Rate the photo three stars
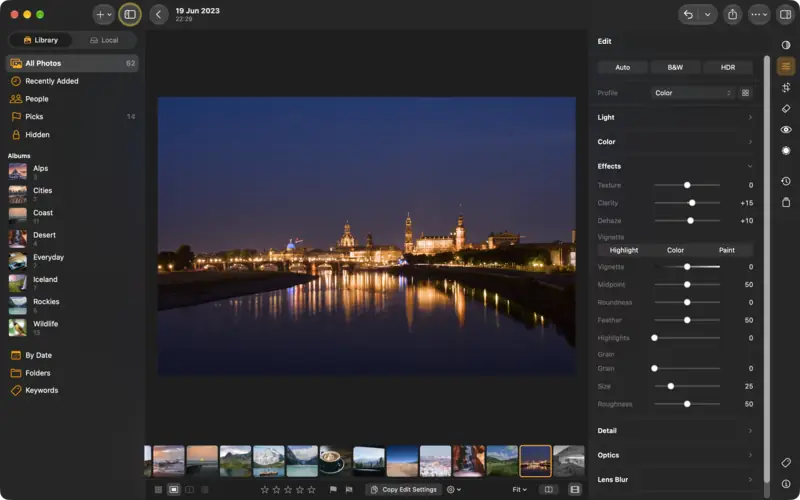 [288, 489]
